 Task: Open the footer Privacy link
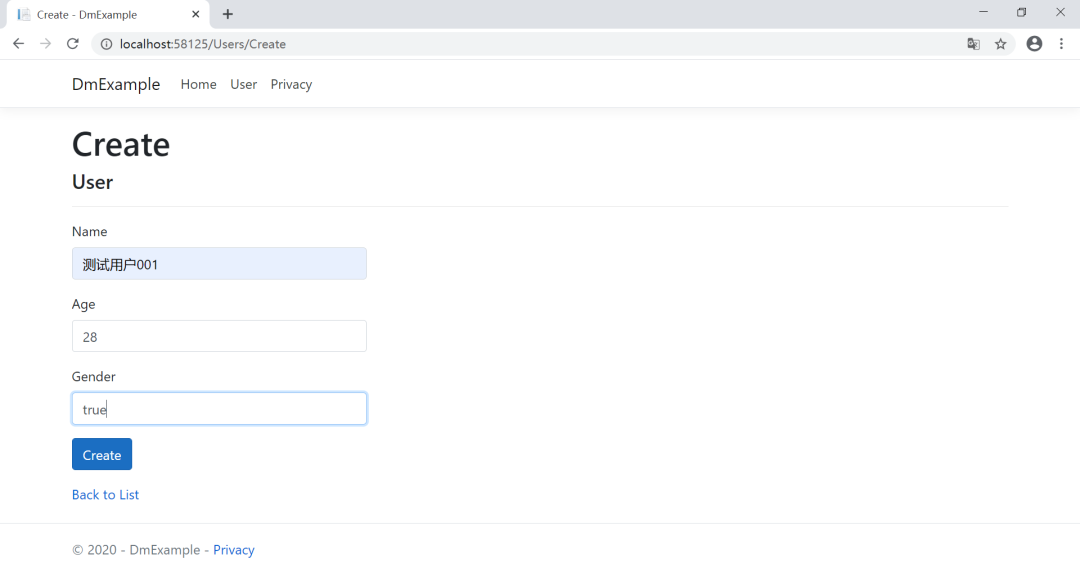point(233,550)
